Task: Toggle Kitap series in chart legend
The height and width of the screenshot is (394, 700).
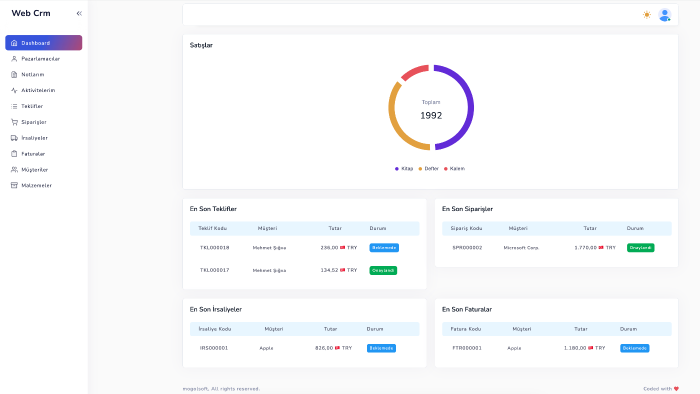Action: (404, 169)
